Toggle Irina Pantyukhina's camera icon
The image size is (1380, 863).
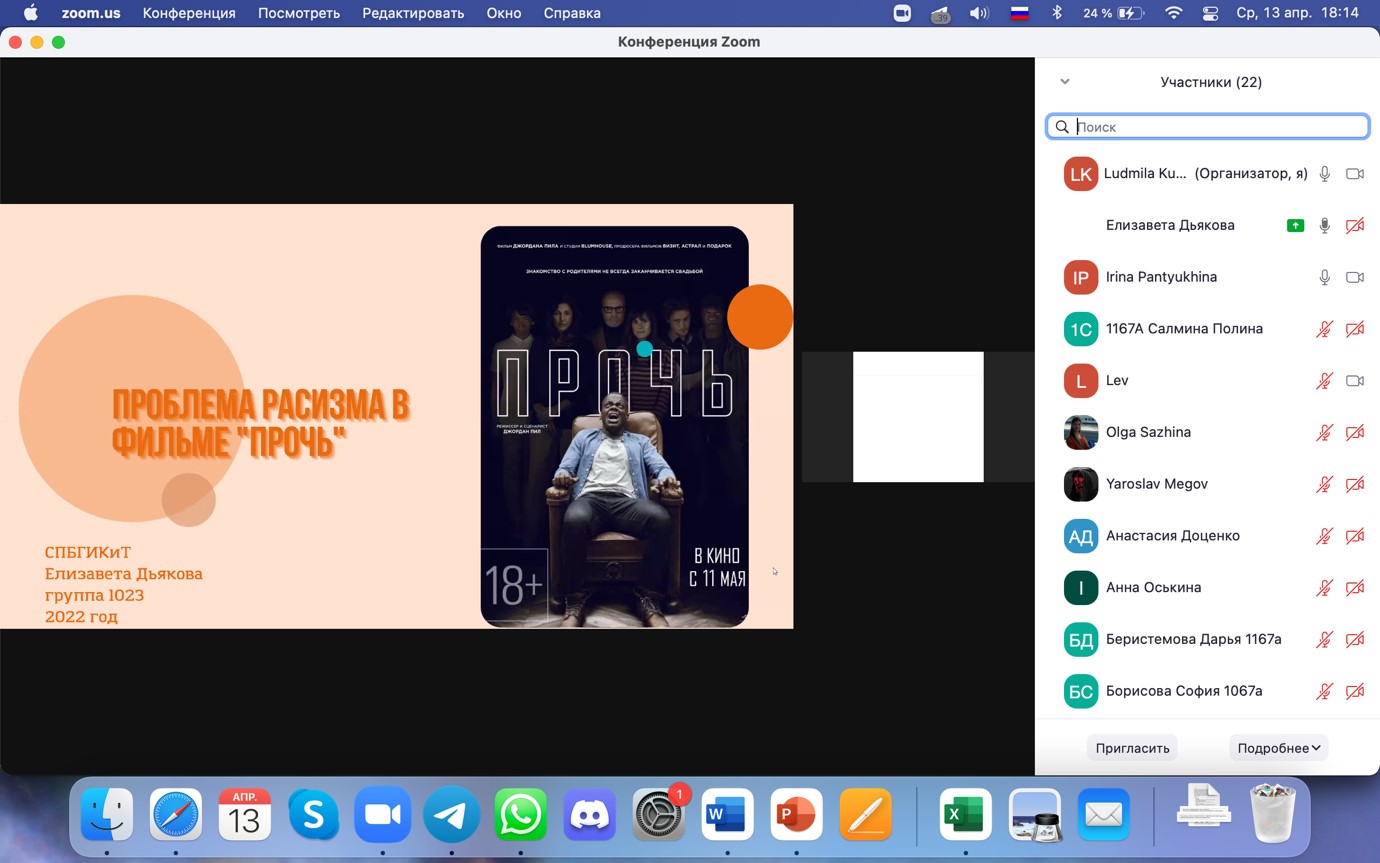click(x=1354, y=277)
